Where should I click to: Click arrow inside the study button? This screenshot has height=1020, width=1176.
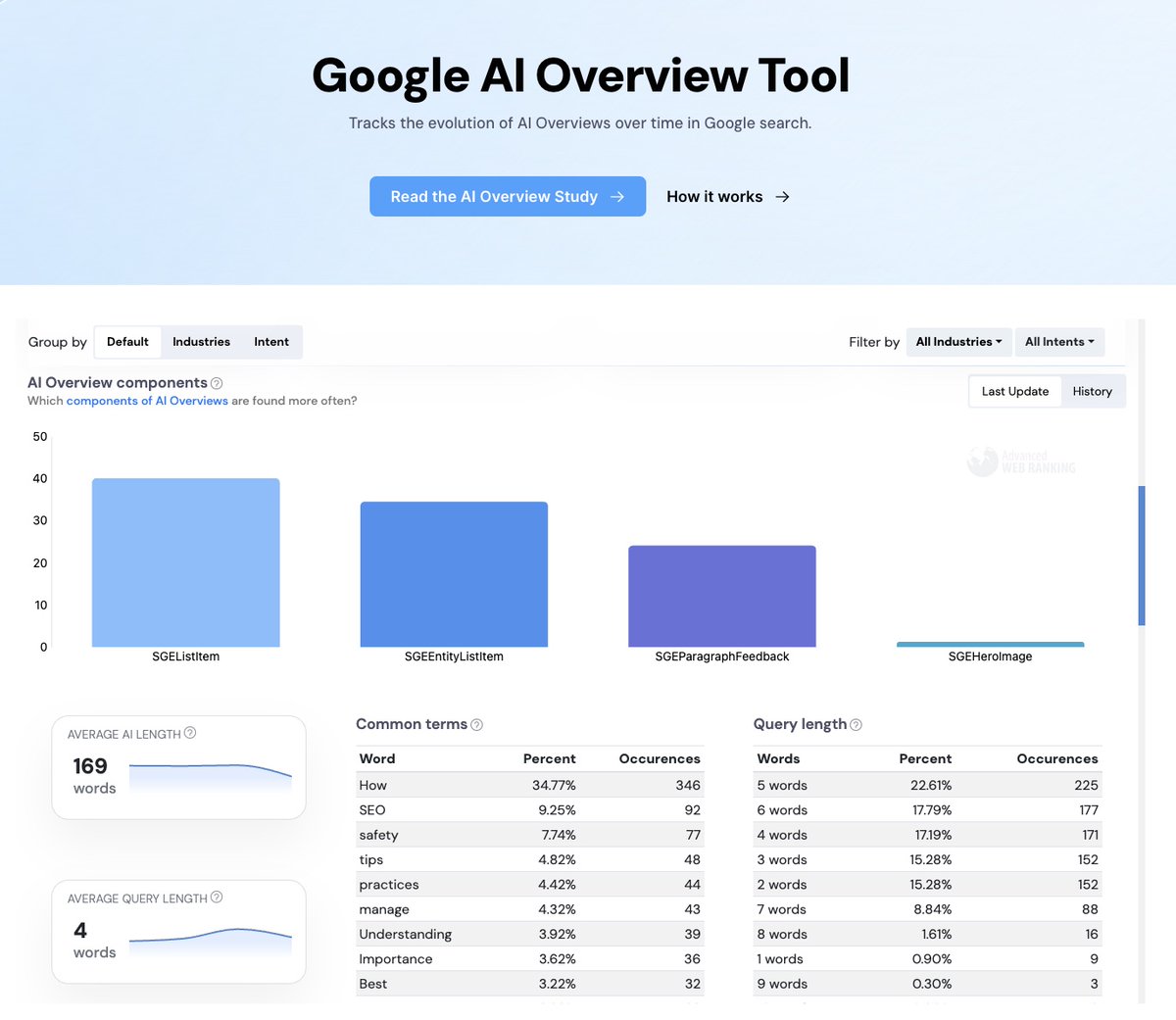click(618, 196)
